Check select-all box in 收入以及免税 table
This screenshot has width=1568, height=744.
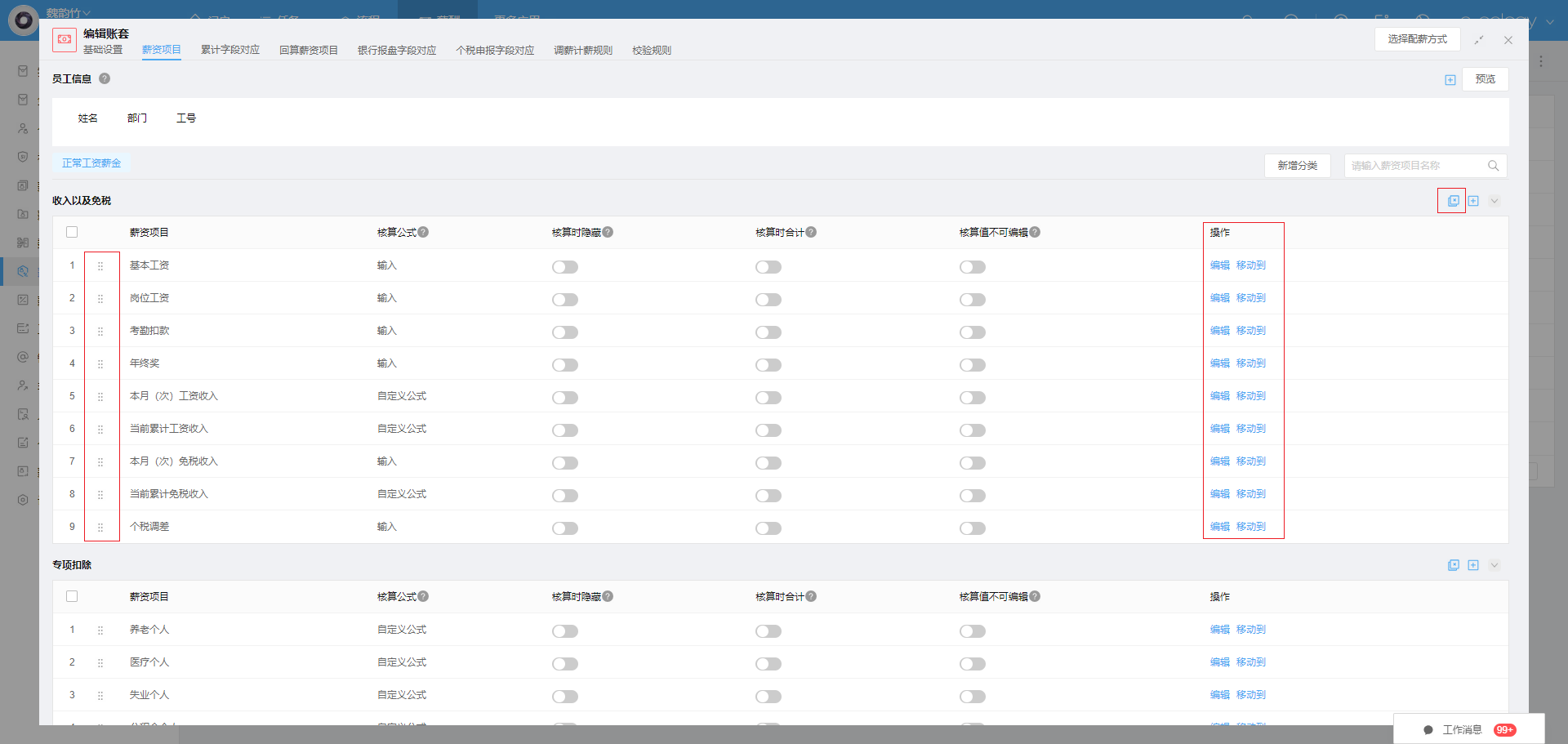pos(72,232)
